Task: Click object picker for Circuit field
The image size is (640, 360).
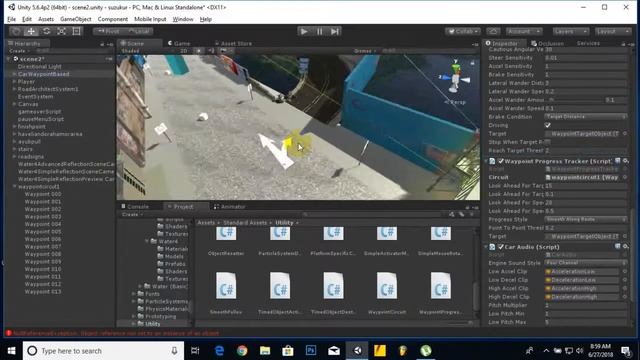Action: tap(624, 177)
